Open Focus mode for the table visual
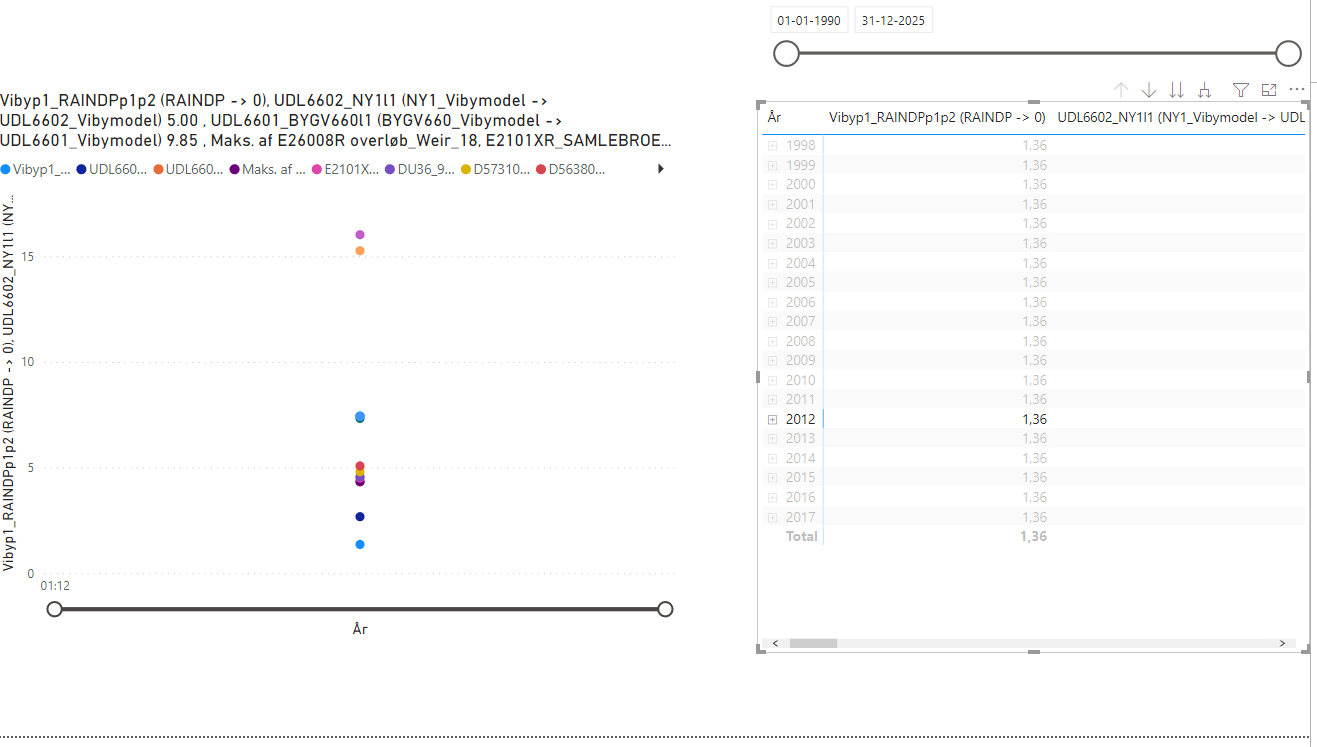1317x747 pixels. [1269, 90]
